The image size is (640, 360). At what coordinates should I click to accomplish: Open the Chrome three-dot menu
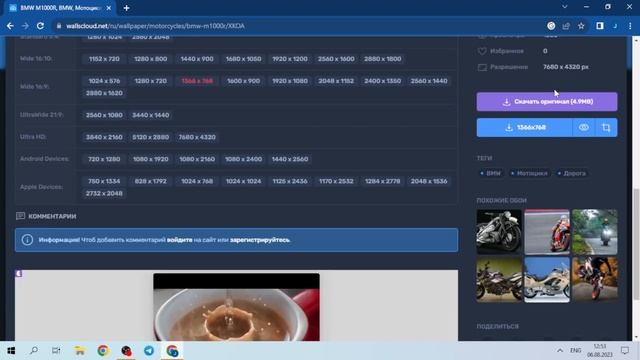point(630,26)
